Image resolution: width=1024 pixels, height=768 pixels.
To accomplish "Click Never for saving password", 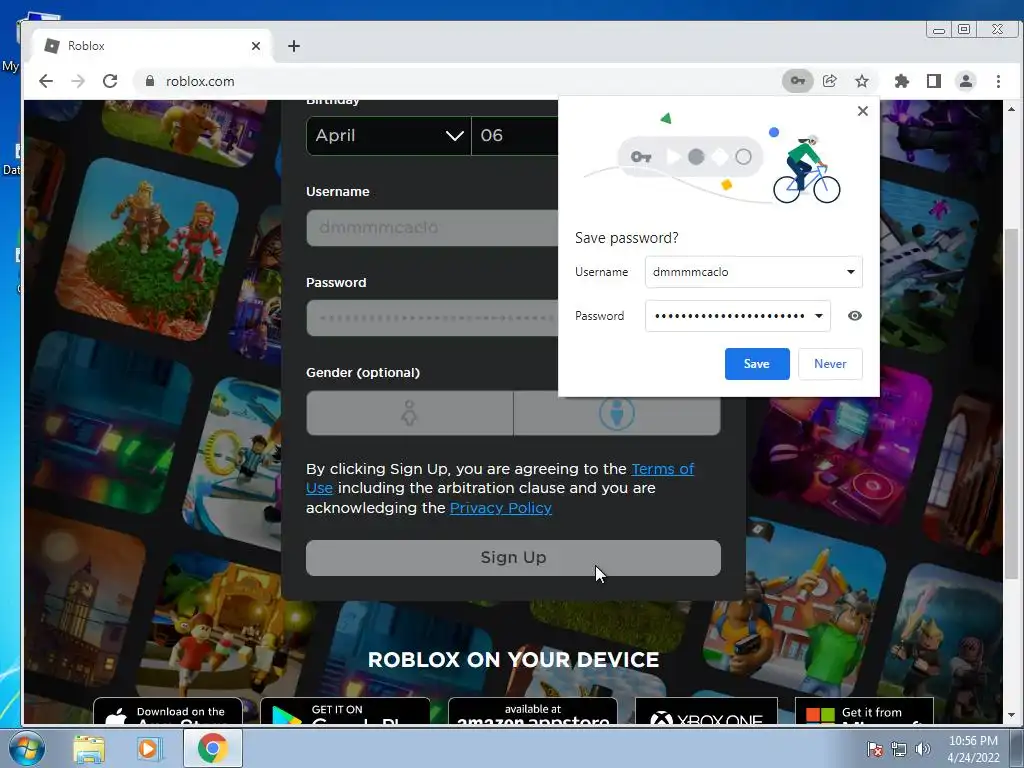I will (x=830, y=364).
